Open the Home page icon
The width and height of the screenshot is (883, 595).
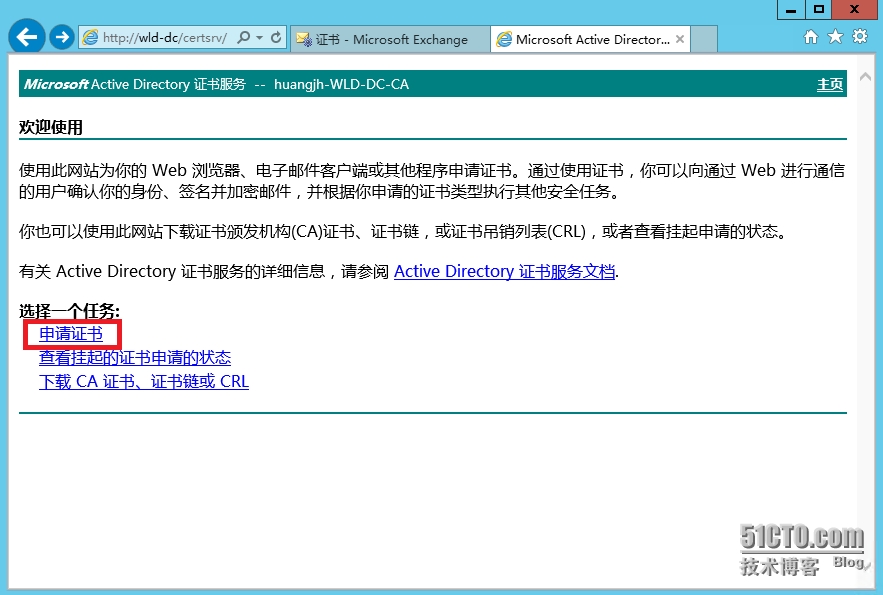pos(811,37)
